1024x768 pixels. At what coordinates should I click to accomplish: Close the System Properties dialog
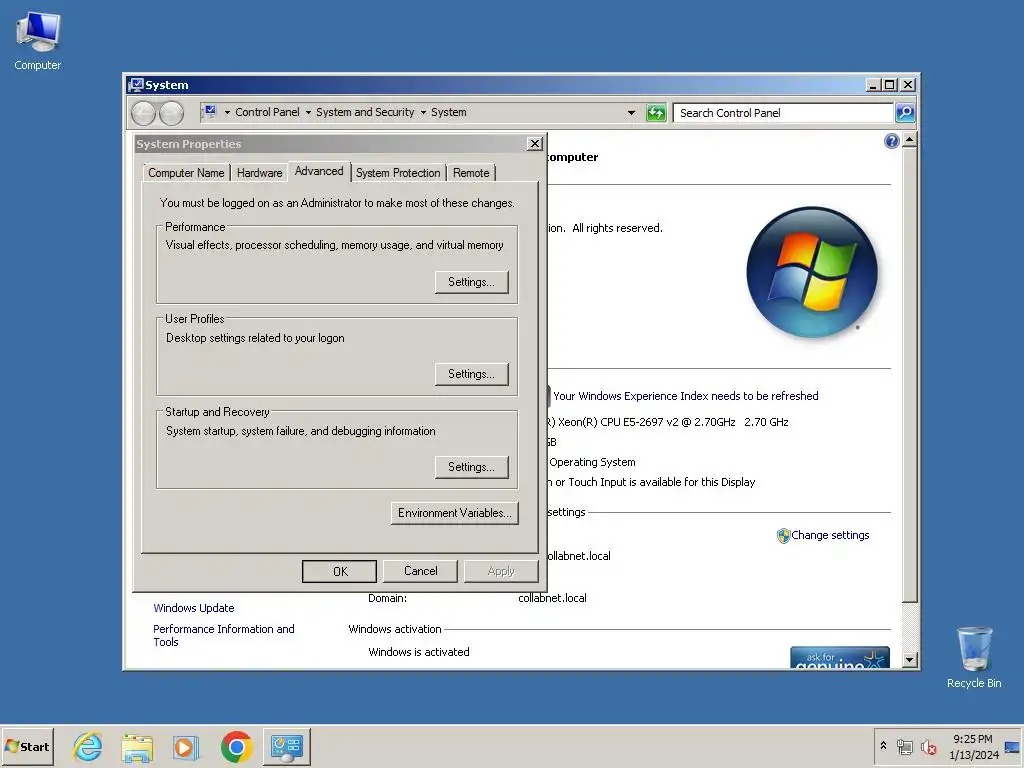coord(535,144)
